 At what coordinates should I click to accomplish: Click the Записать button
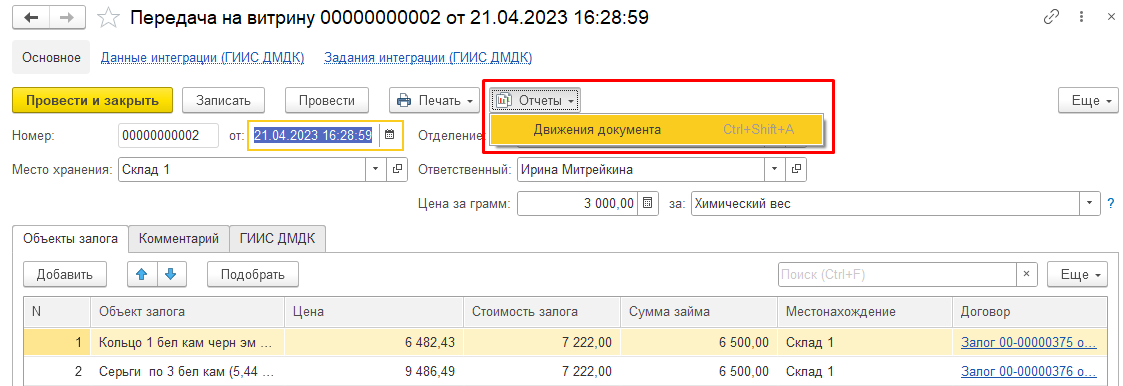pos(223,100)
